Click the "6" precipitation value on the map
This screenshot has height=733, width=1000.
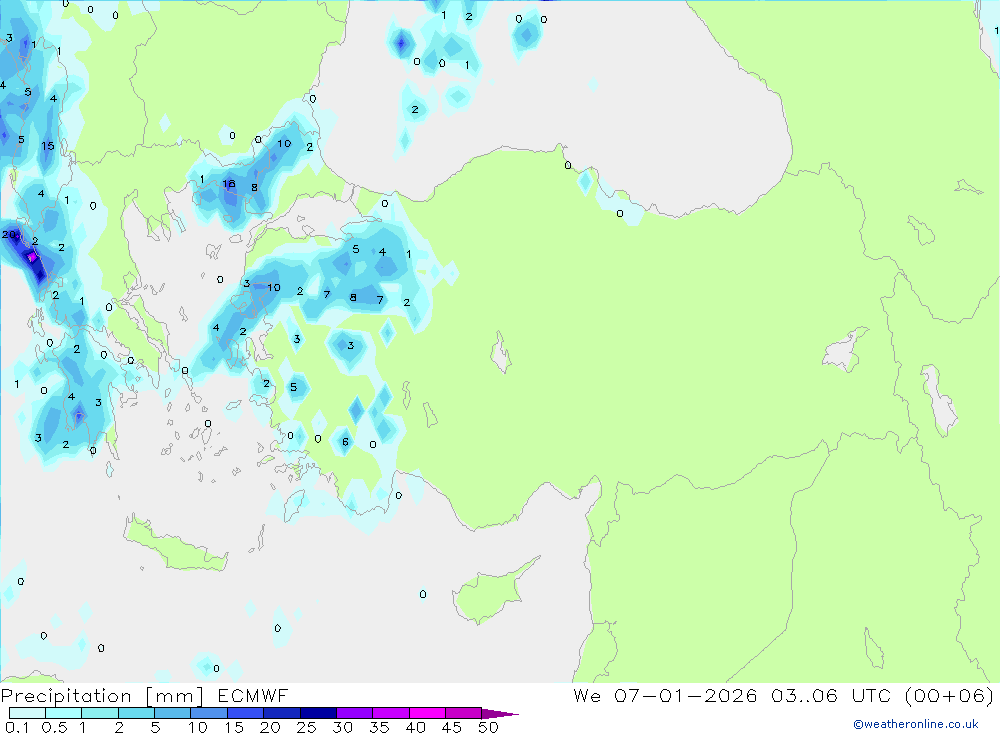pos(345,441)
